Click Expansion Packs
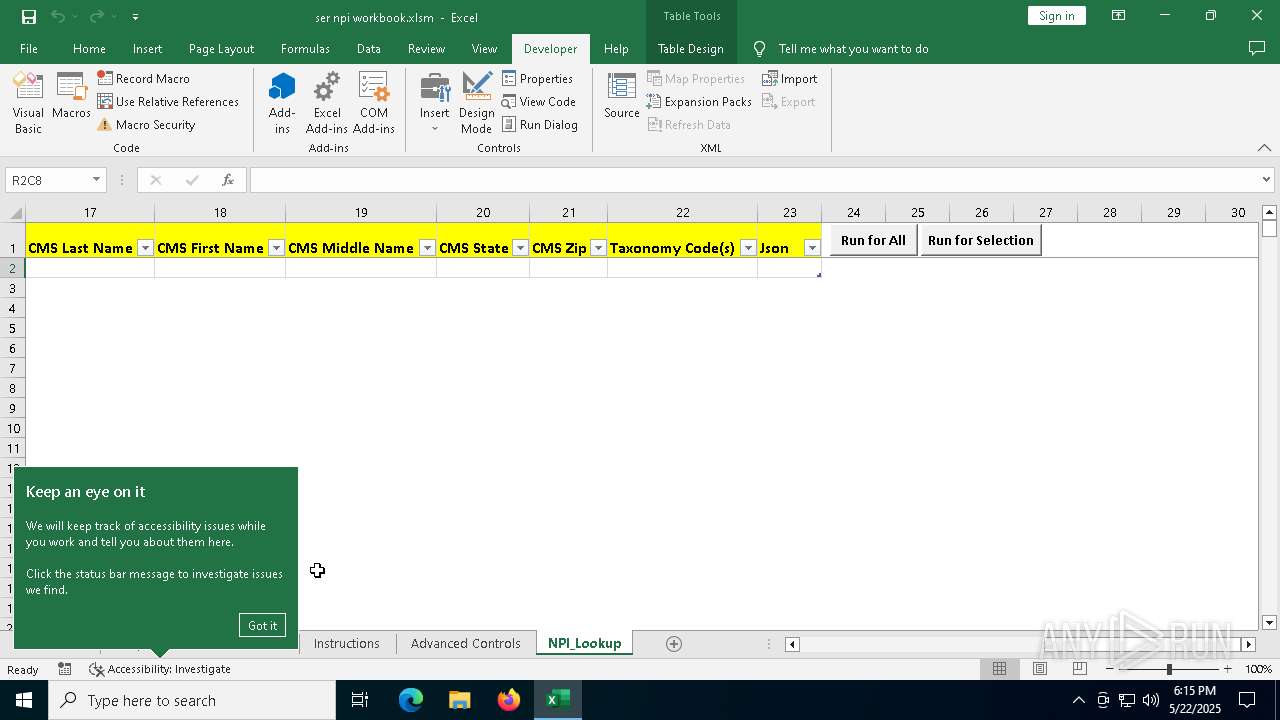The width and height of the screenshot is (1280, 720). click(699, 101)
